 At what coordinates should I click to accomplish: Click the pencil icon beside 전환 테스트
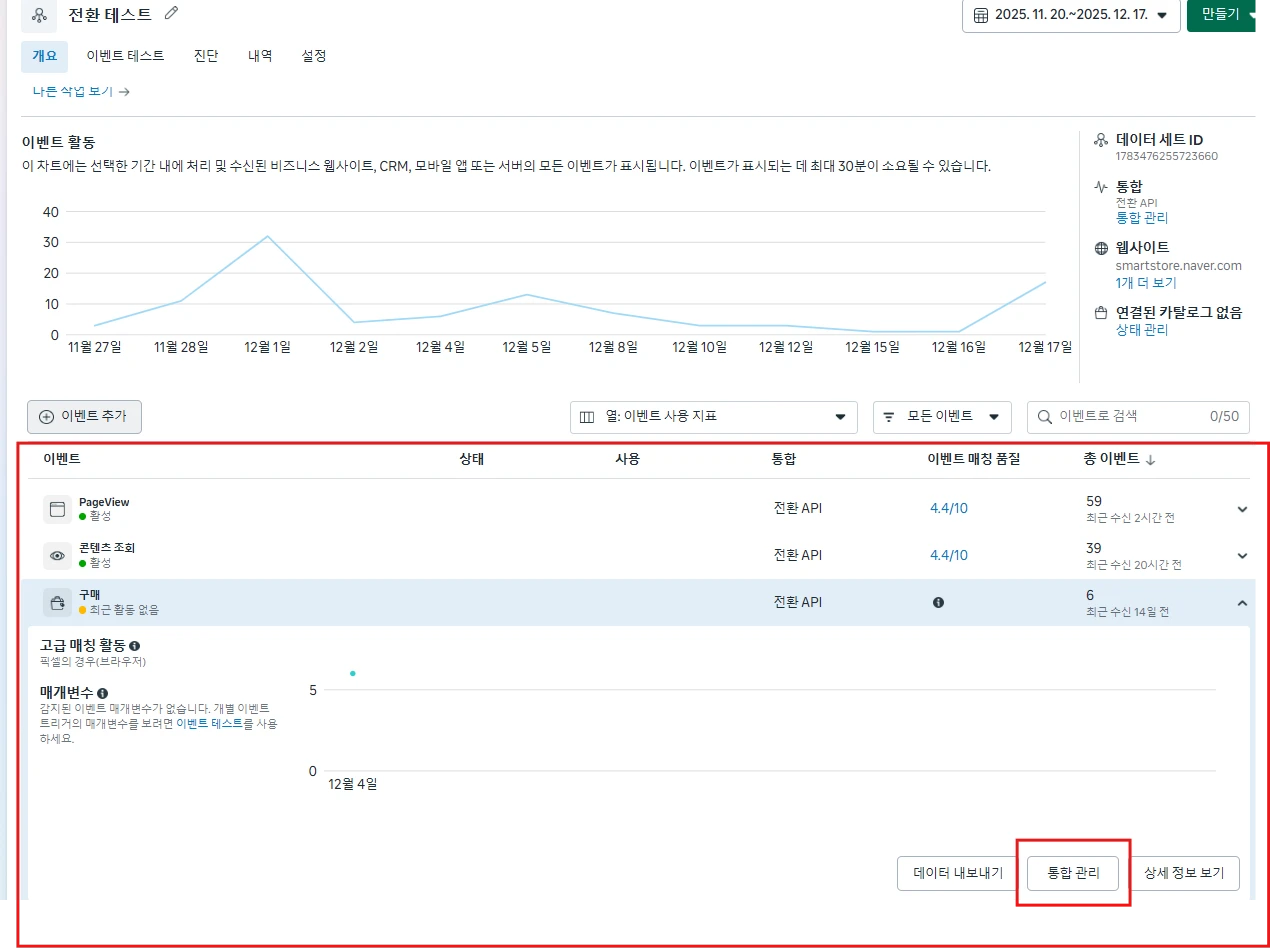[172, 13]
